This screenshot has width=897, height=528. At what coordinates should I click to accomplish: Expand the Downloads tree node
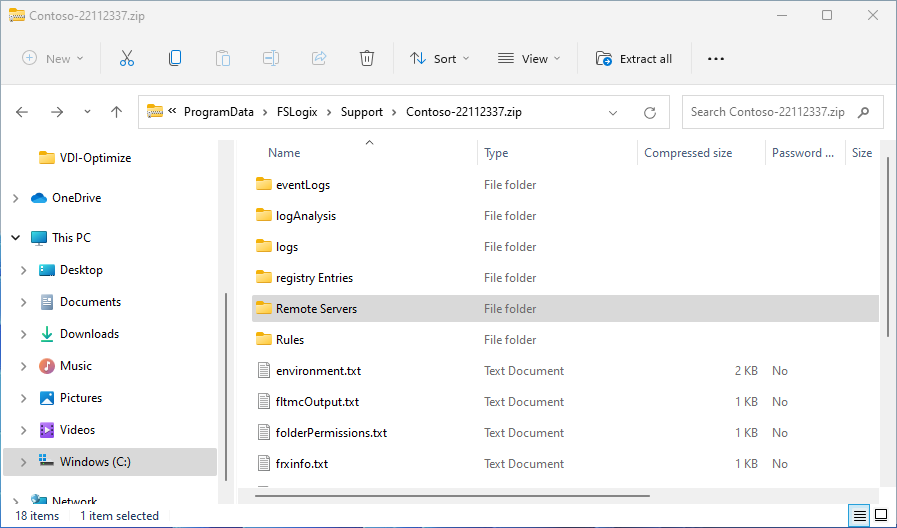(23, 334)
